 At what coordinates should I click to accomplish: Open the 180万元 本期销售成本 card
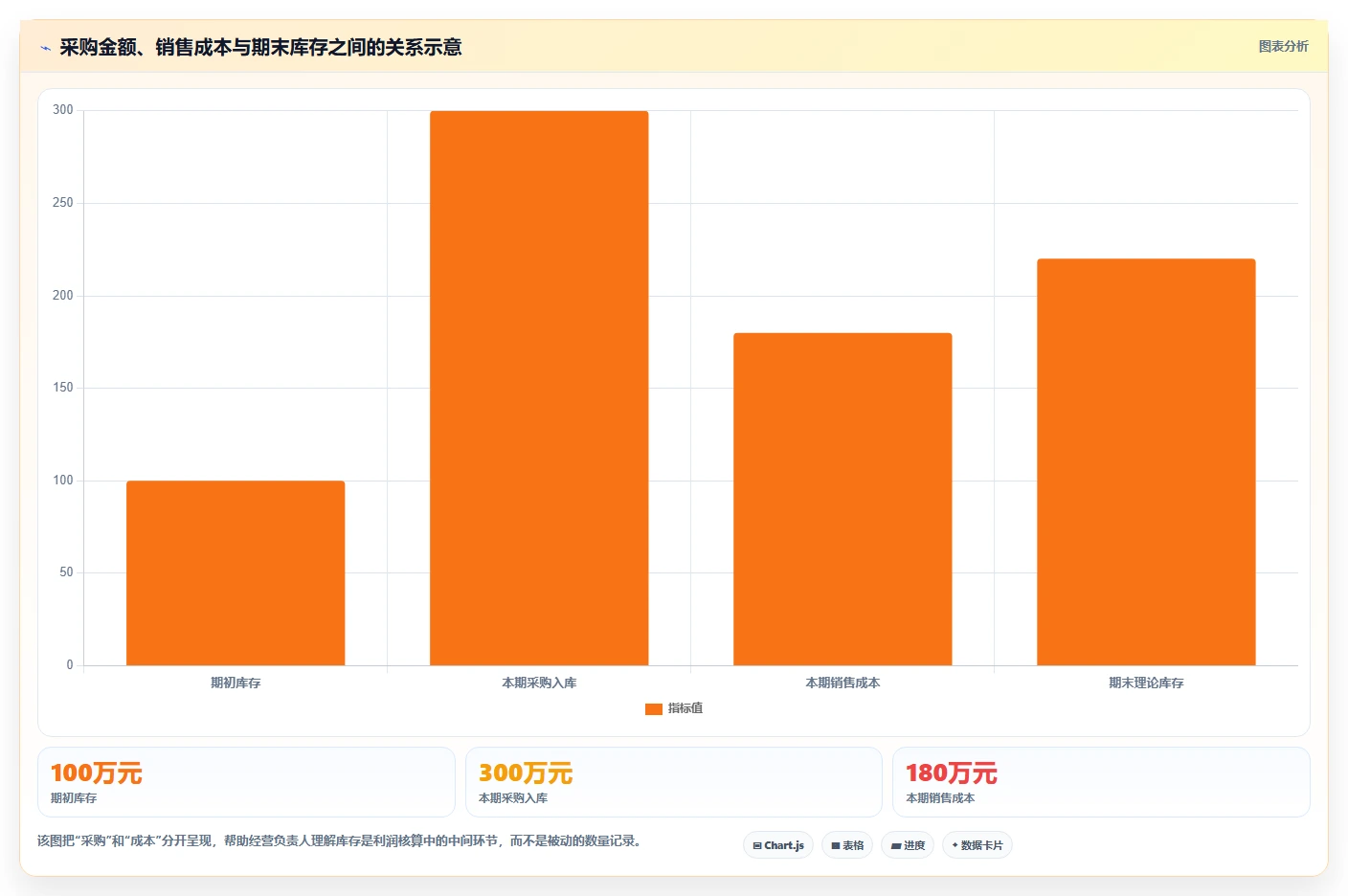click(1101, 782)
